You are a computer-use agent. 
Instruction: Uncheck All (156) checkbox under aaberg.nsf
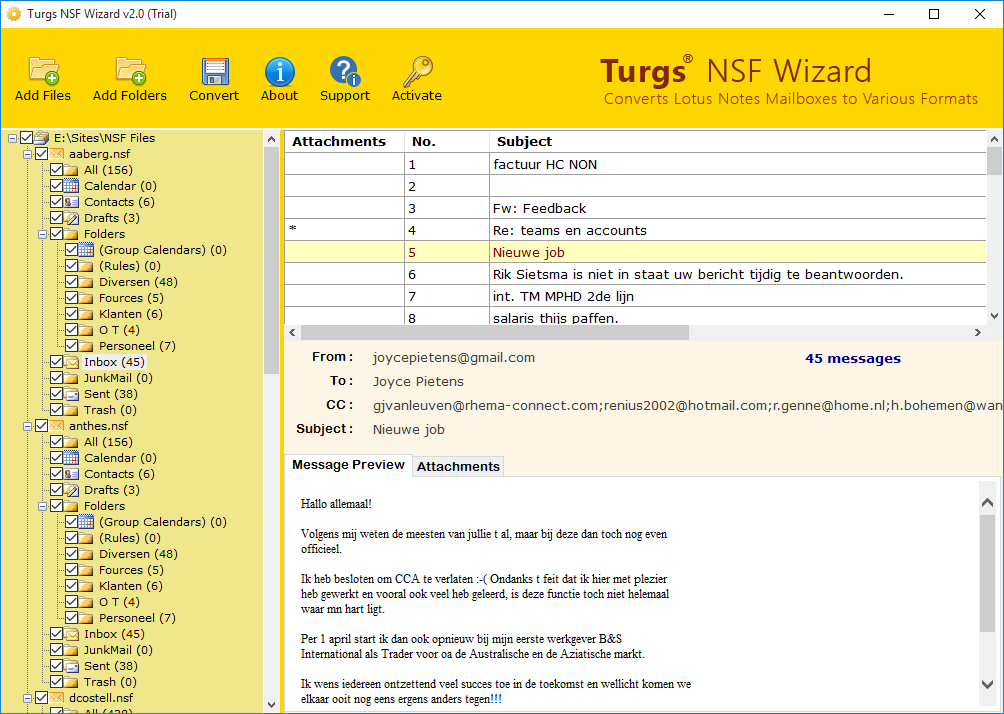coord(56,170)
